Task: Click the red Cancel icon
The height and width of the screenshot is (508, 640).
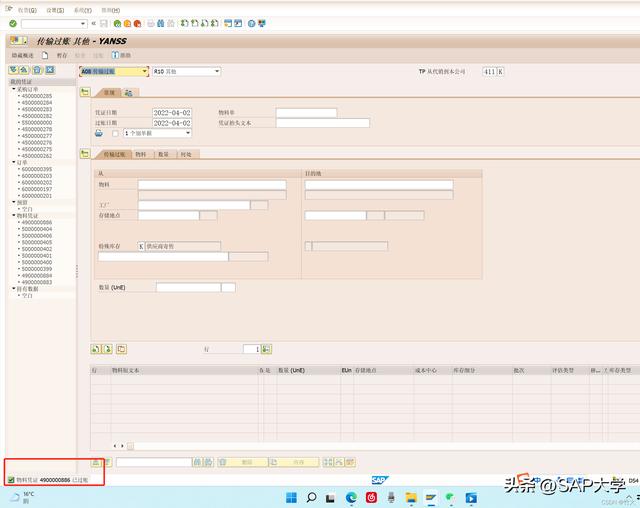Action: coord(137,24)
